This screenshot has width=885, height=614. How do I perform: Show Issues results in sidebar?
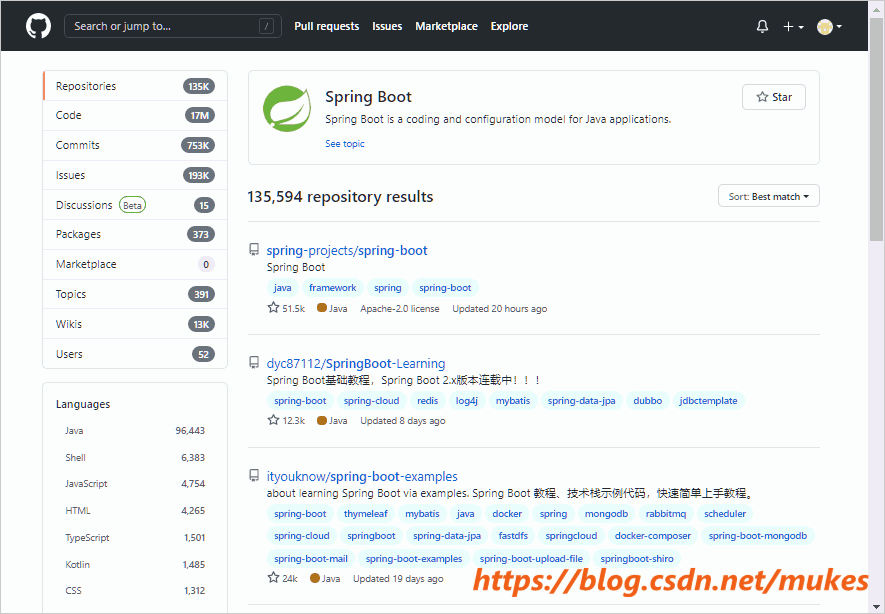click(135, 175)
